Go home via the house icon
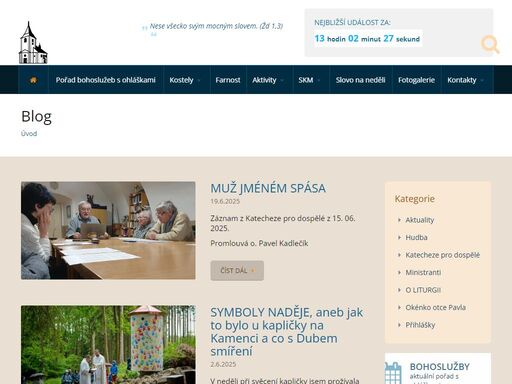This screenshot has width=512, height=384. [33, 80]
